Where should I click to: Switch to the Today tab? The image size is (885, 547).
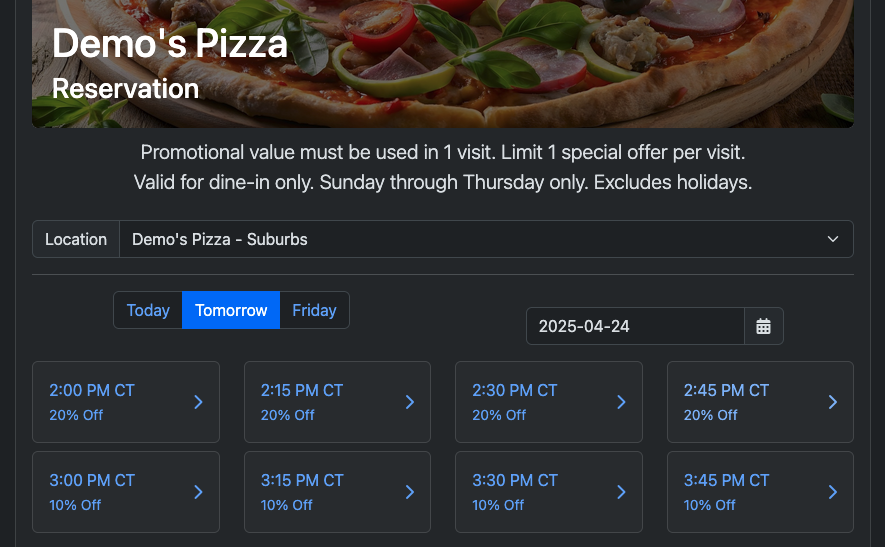[148, 310]
